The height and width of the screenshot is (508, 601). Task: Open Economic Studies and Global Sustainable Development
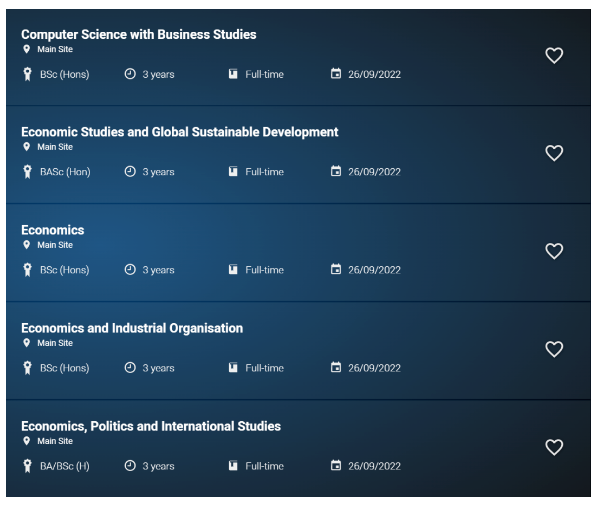point(180,132)
